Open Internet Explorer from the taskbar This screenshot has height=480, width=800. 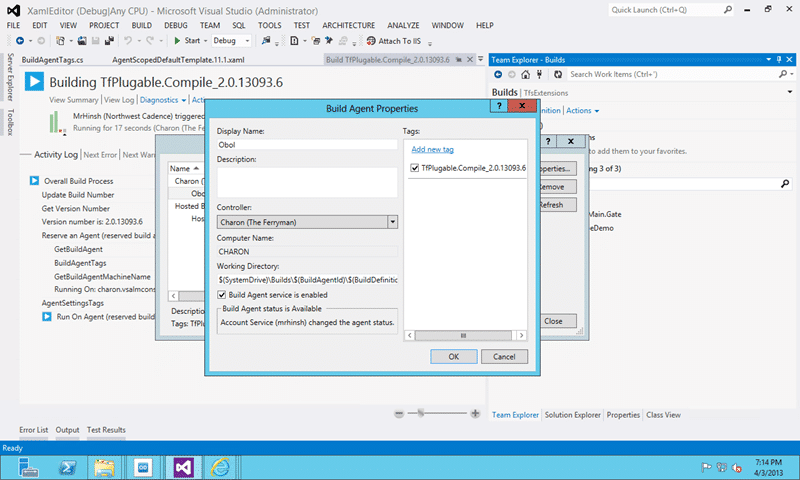220,467
